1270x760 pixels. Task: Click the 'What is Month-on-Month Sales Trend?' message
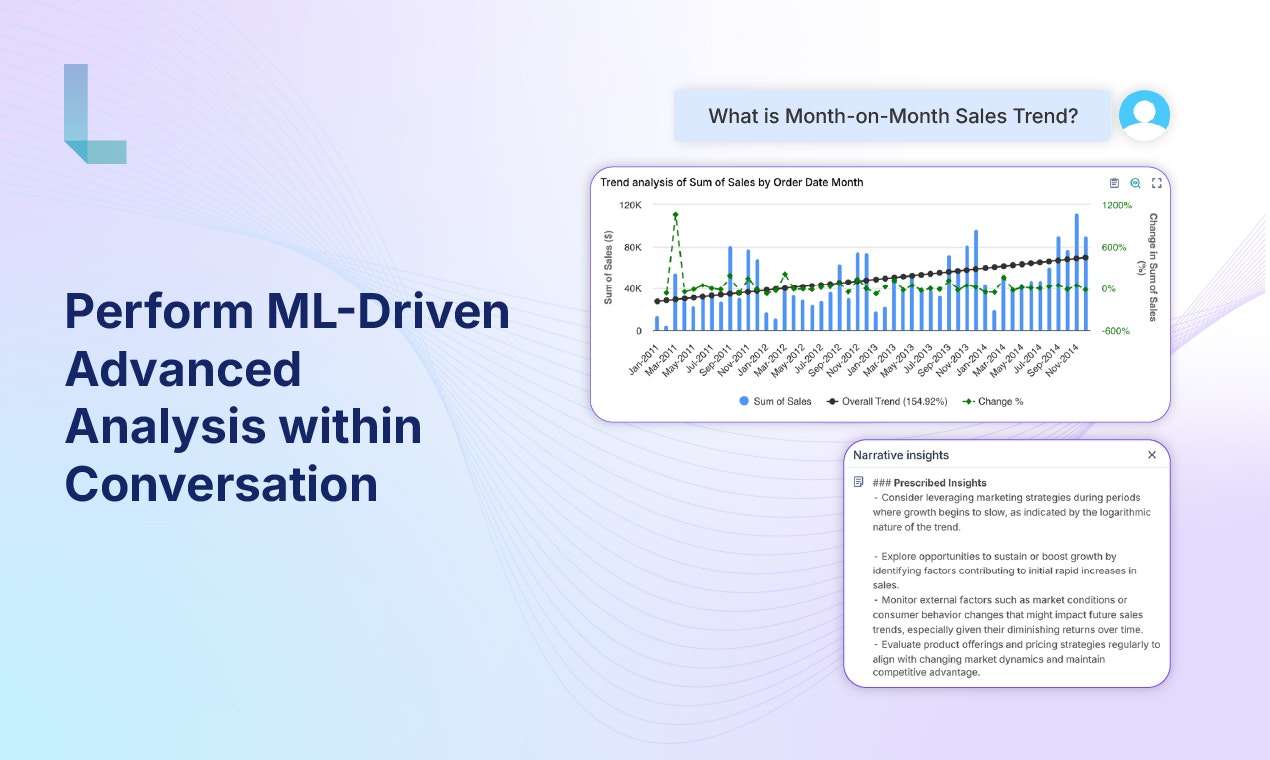click(x=892, y=116)
